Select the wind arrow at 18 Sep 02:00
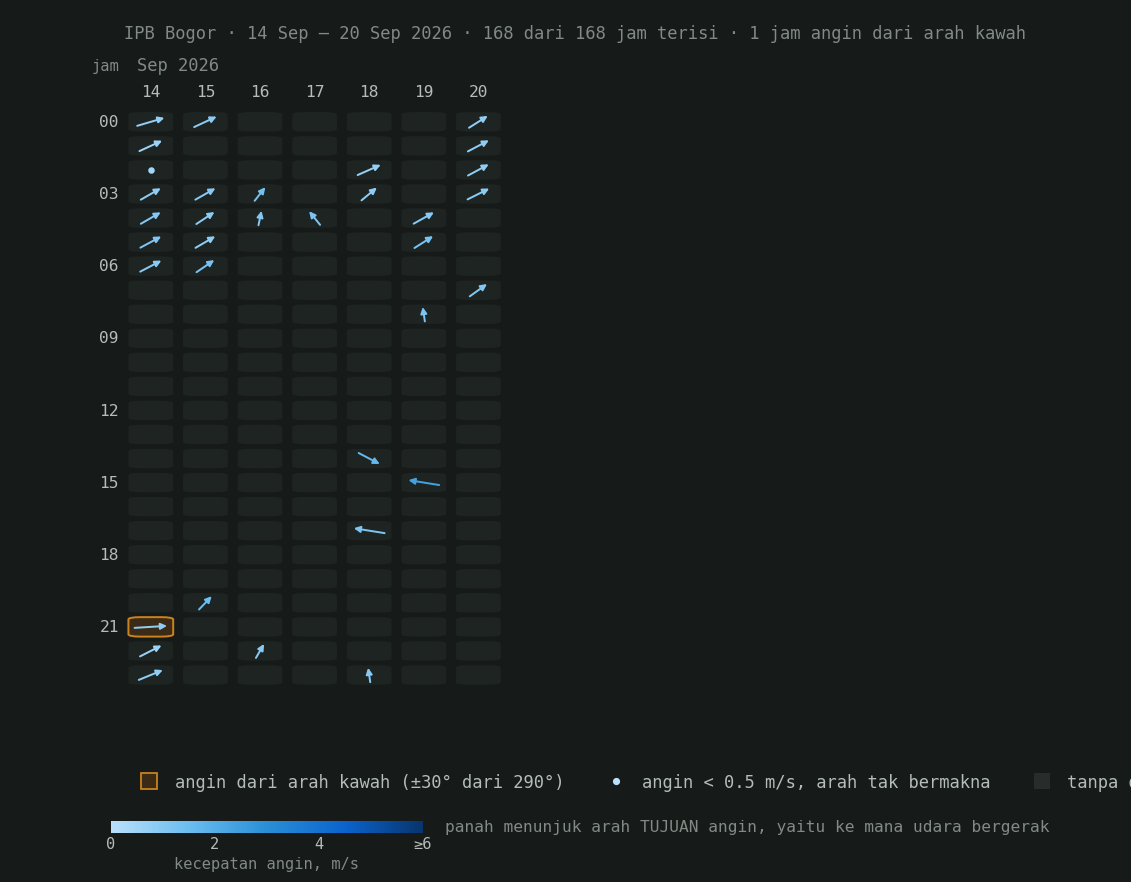Viewport: 1131px width, 882px height. point(369,170)
